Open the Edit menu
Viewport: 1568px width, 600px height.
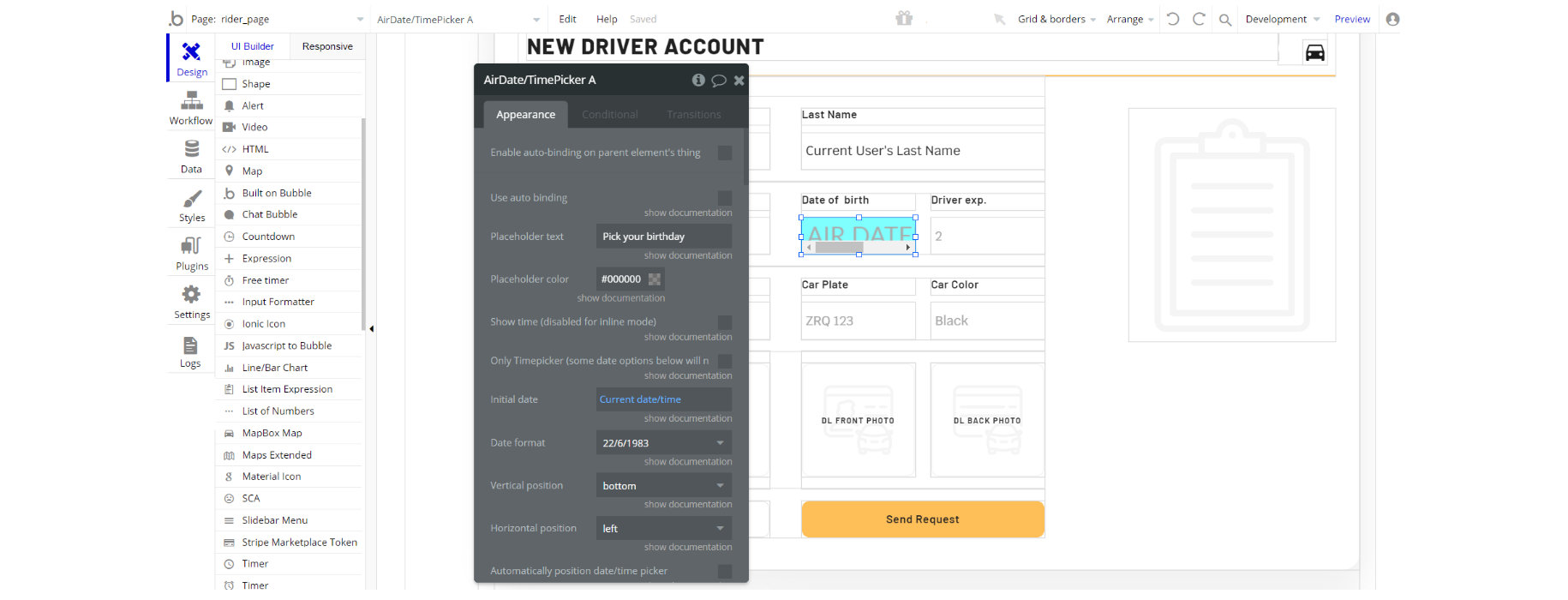point(567,19)
